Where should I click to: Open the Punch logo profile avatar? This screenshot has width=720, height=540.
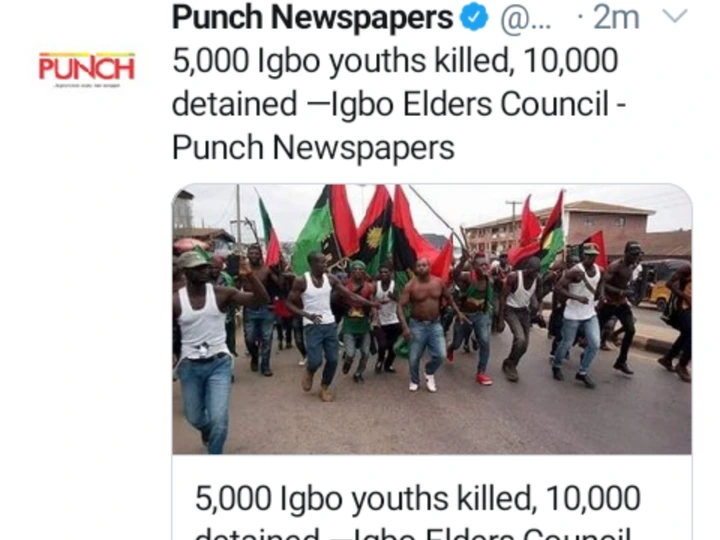pos(87,69)
